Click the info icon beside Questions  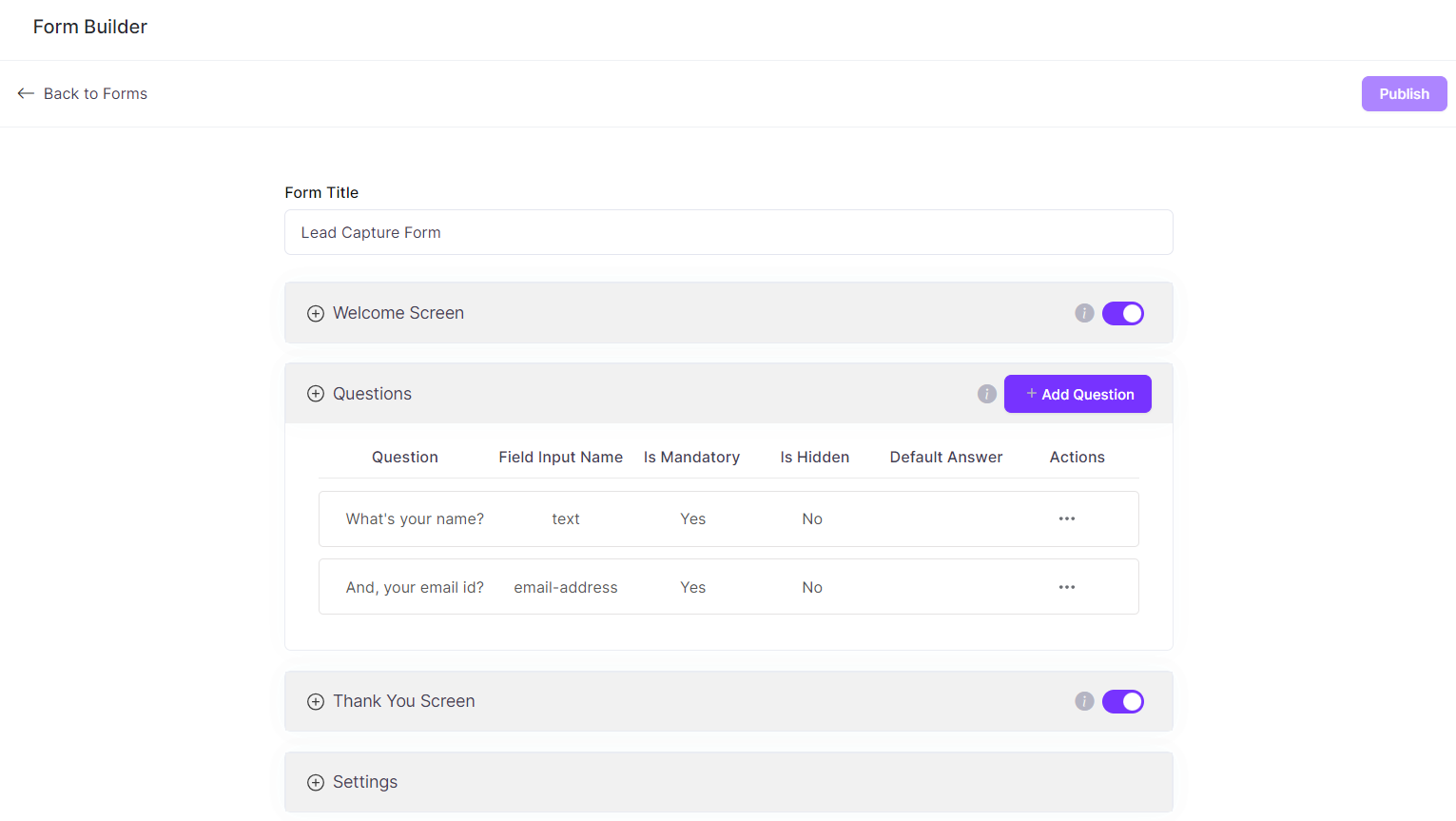[986, 393]
